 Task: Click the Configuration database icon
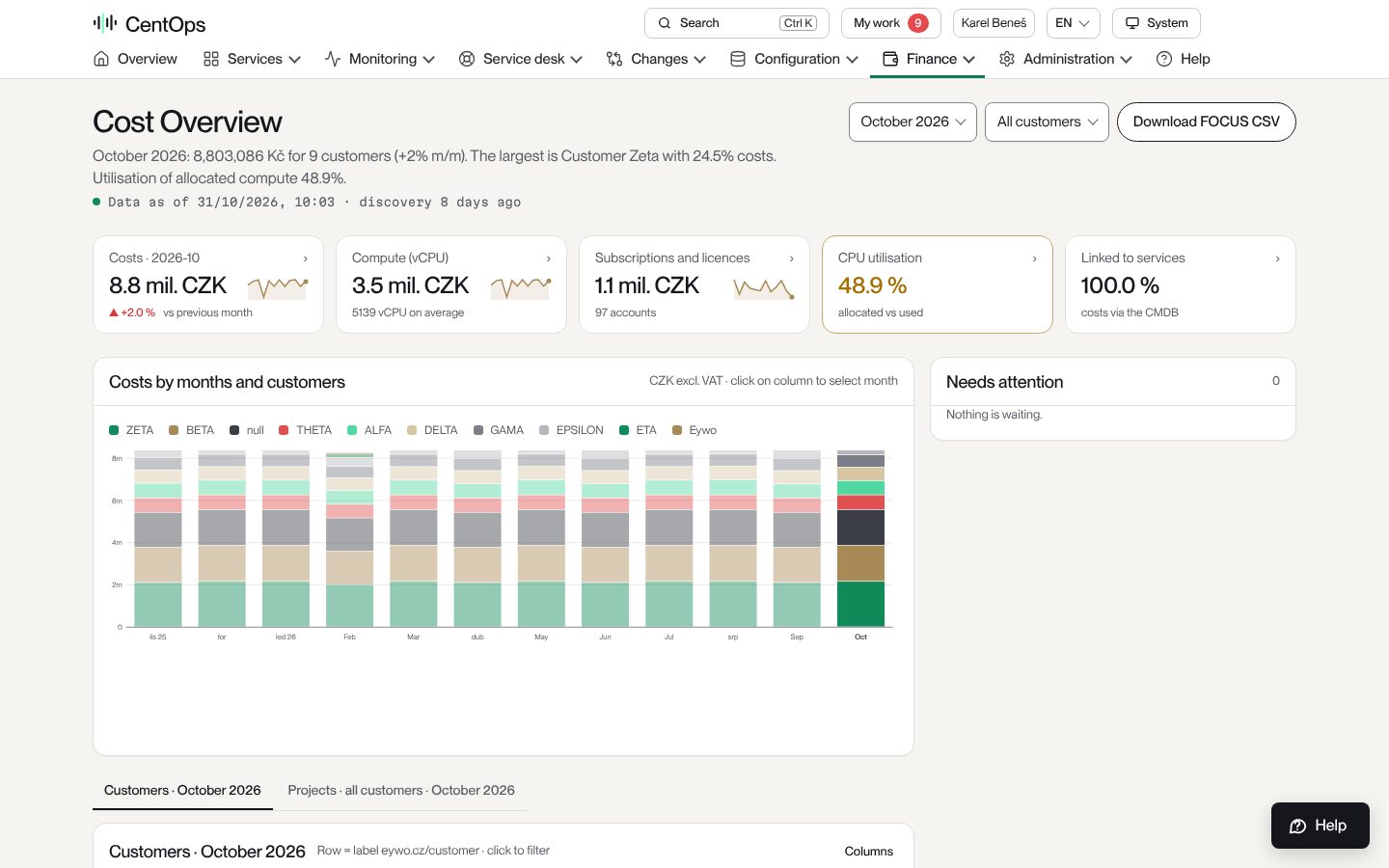[x=738, y=59]
